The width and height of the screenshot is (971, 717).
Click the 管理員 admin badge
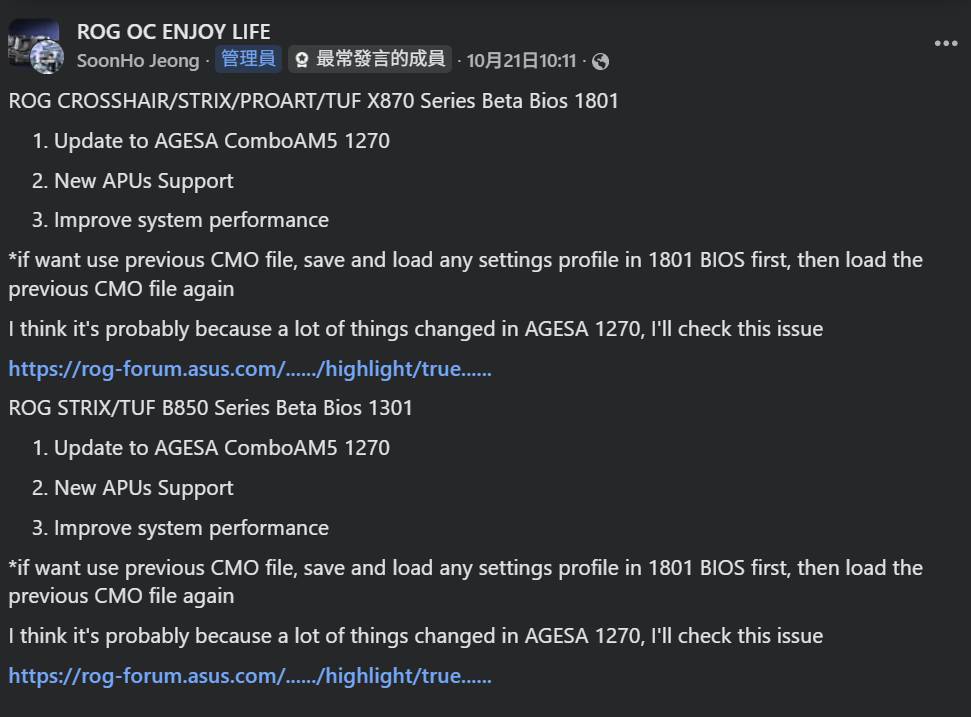pos(250,59)
